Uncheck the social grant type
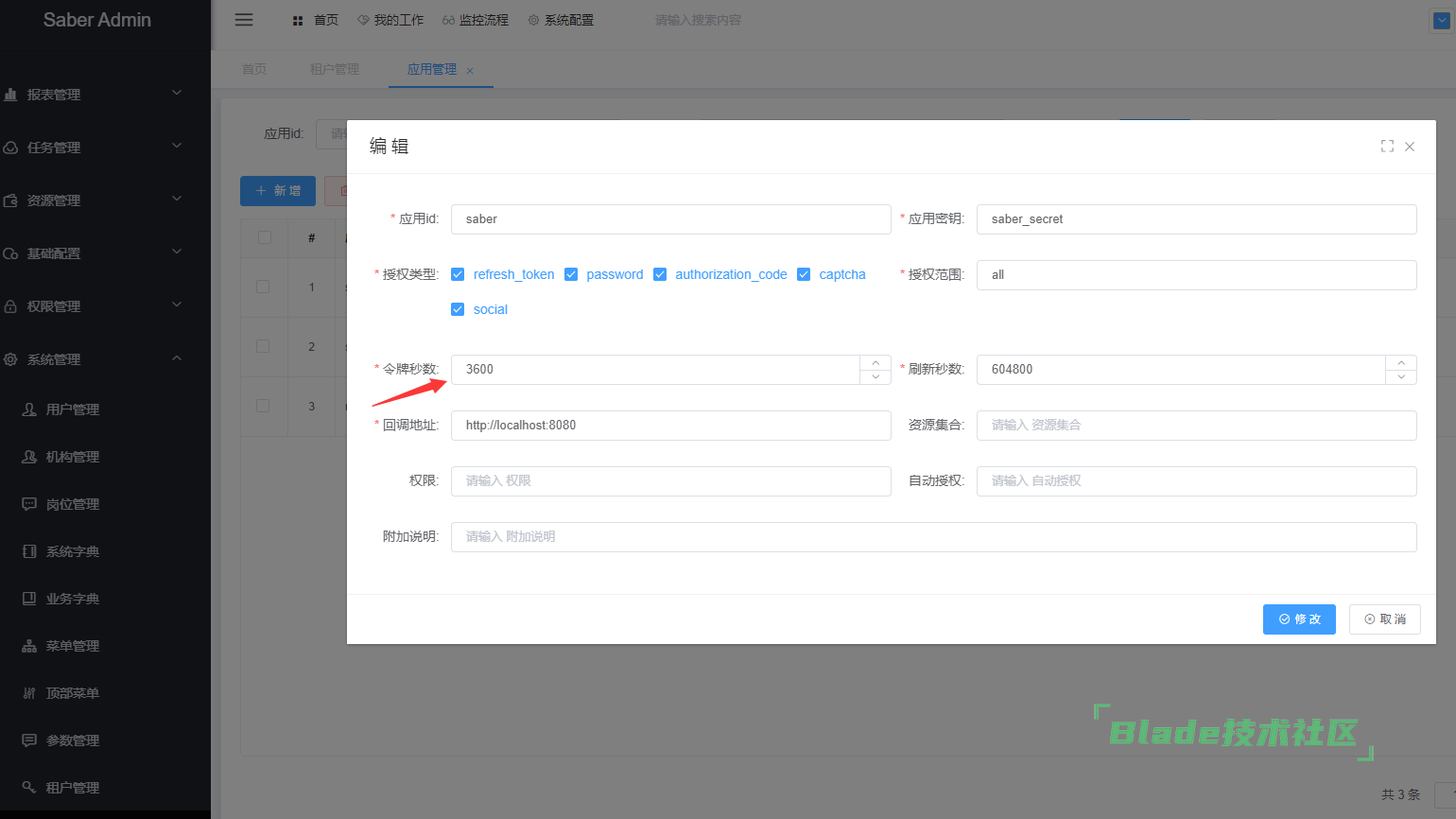The width and height of the screenshot is (1456, 819). click(458, 309)
